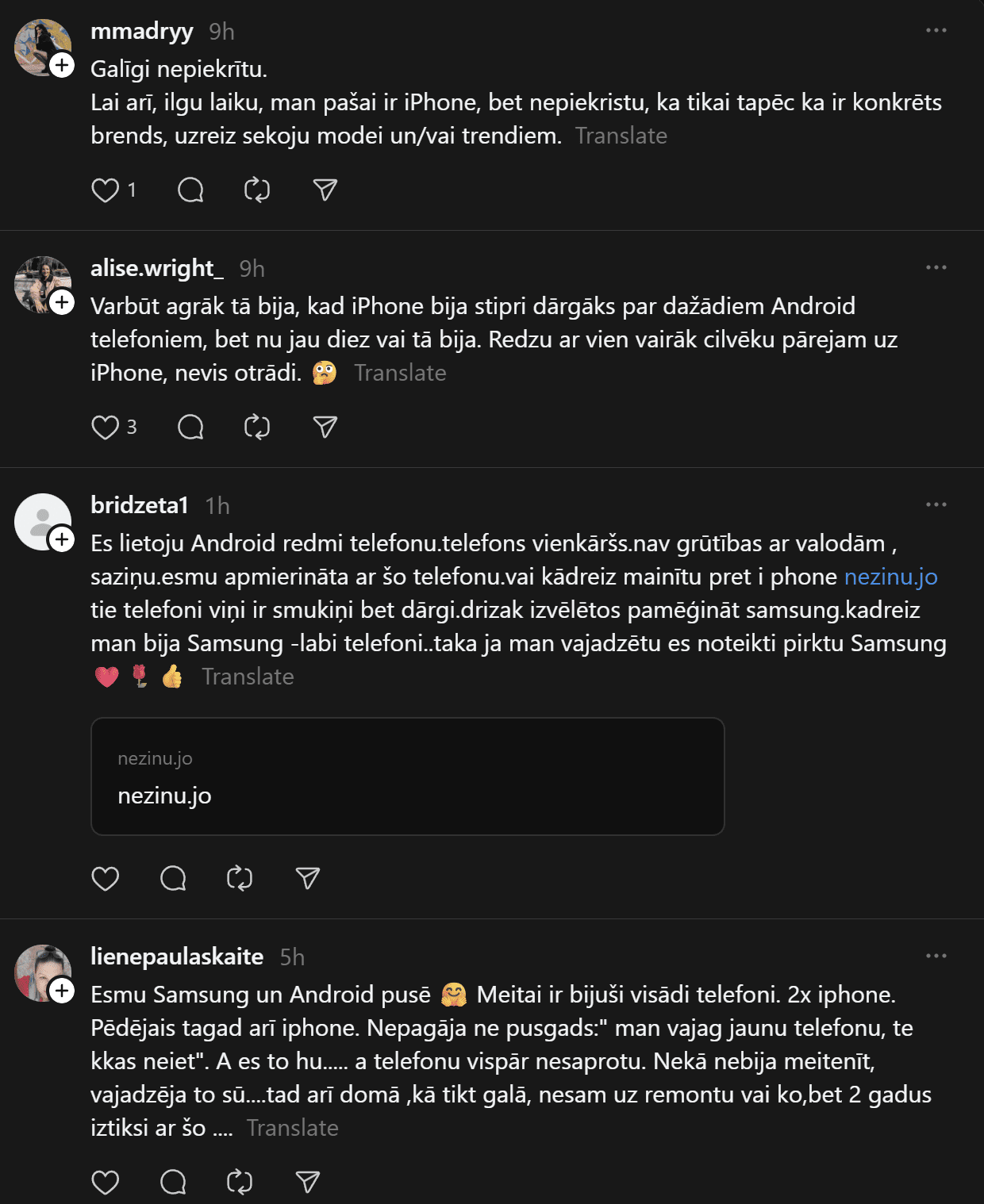
Task: Open more options for mmadryy's post
Action: 936,30
